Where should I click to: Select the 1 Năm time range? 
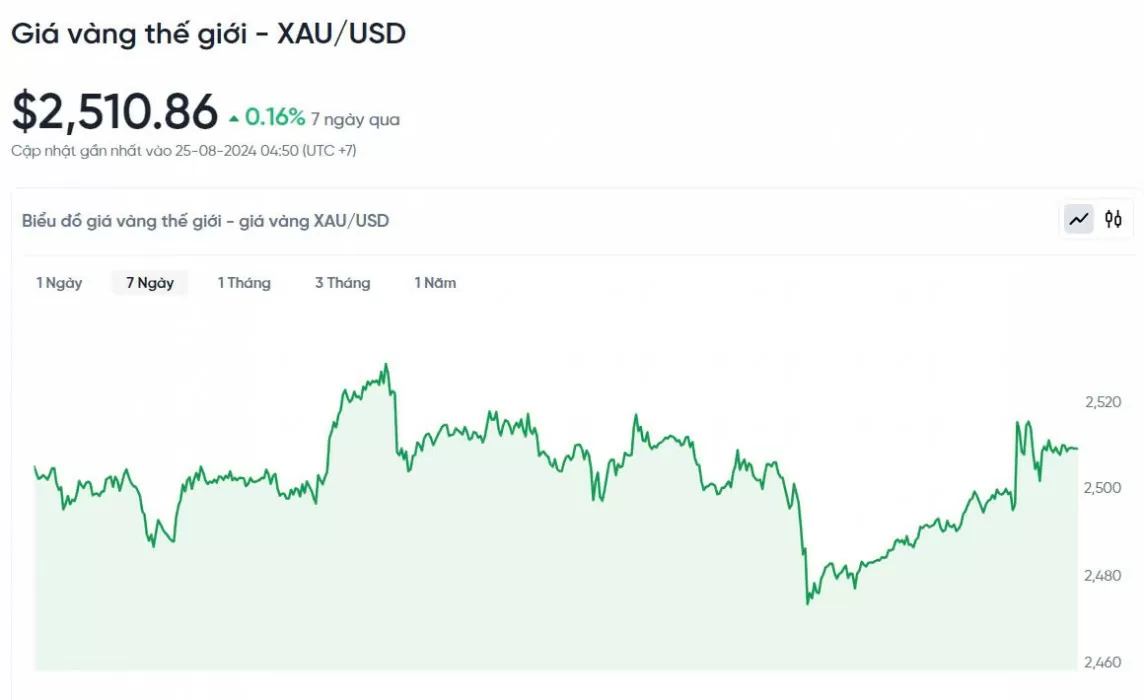pos(435,282)
